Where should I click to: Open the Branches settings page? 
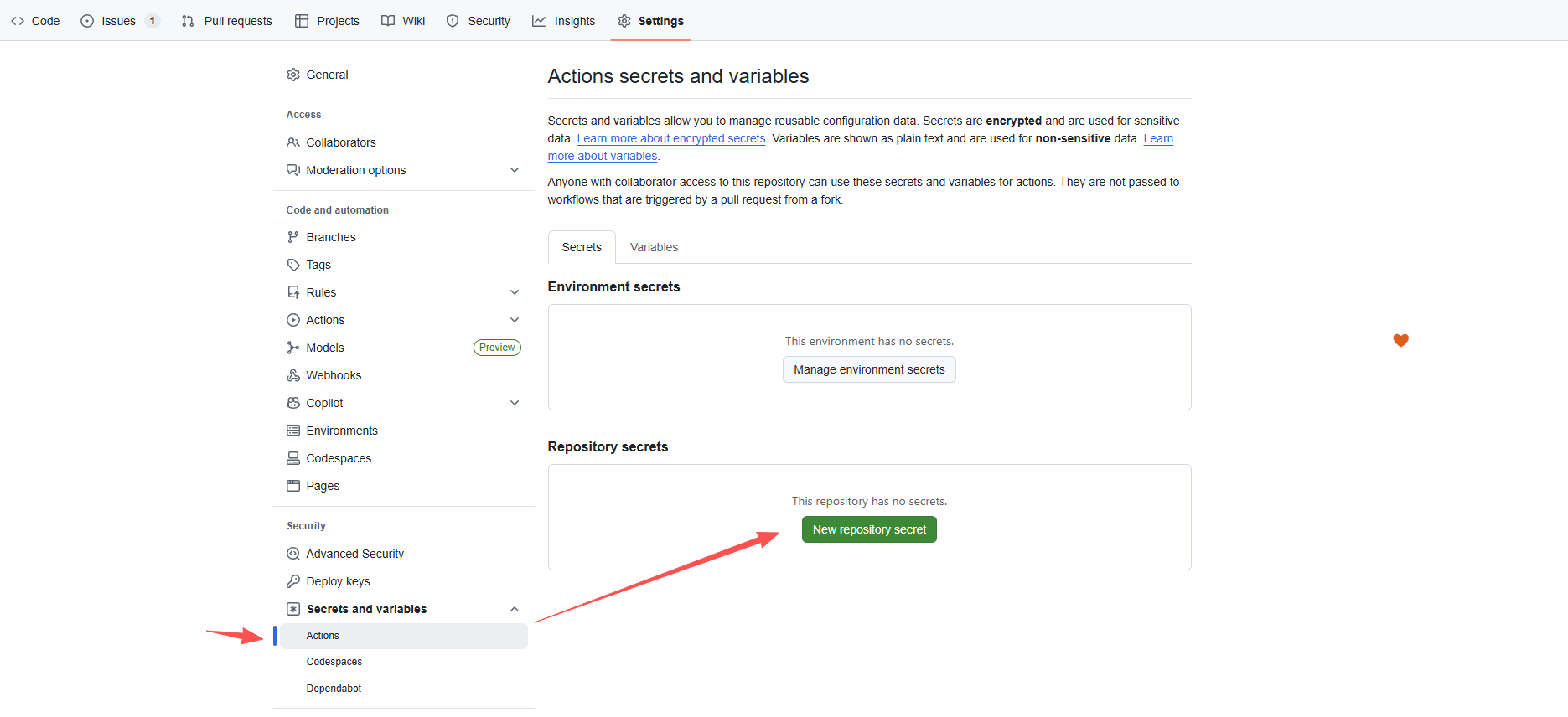click(403, 237)
